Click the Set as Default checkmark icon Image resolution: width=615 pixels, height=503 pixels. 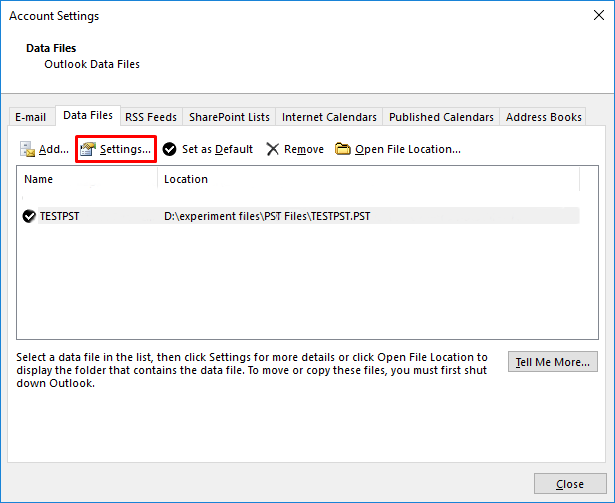(x=169, y=149)
